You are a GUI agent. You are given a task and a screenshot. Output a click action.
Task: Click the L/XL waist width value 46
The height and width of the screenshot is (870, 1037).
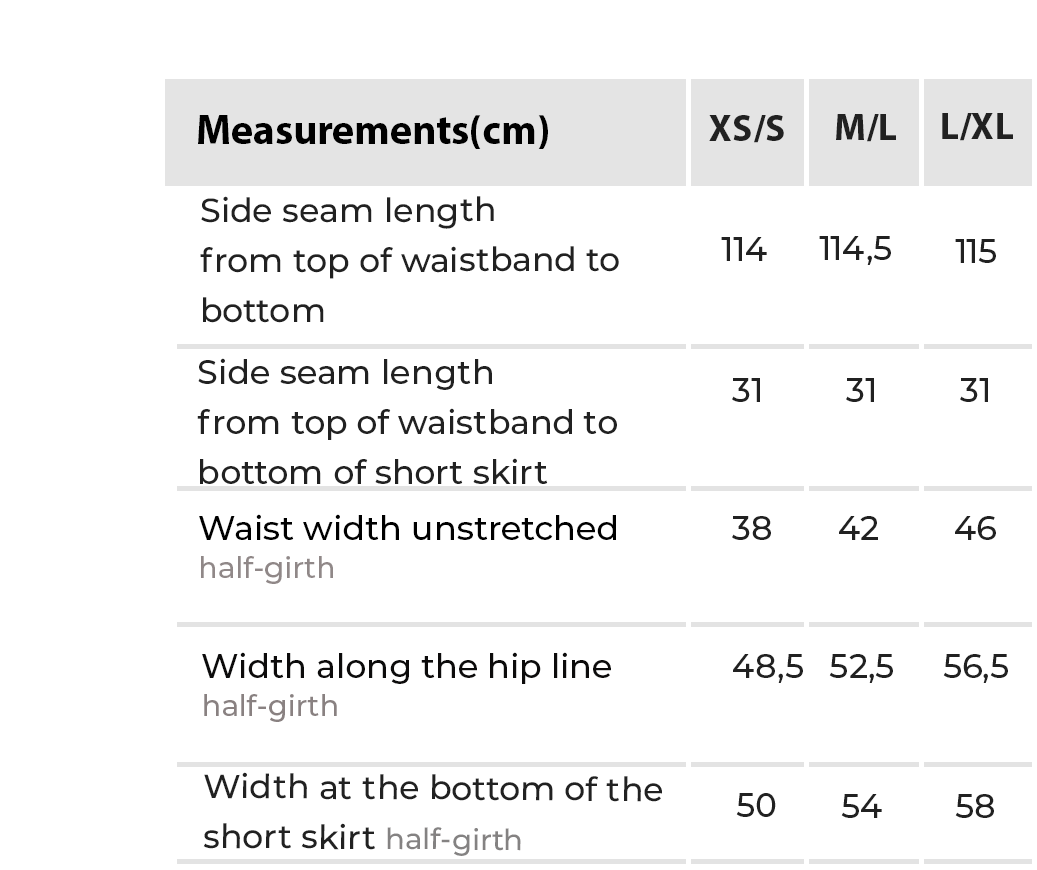point(975,528)
